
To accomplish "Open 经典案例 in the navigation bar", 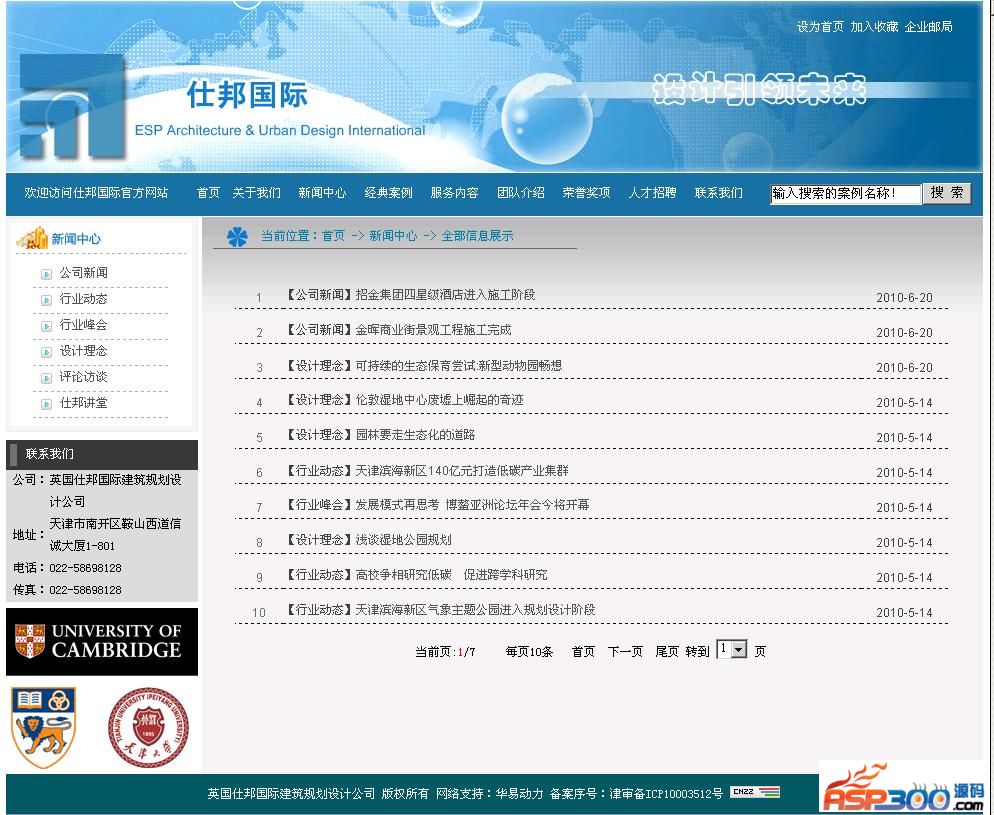I will [x=388, y=193].
